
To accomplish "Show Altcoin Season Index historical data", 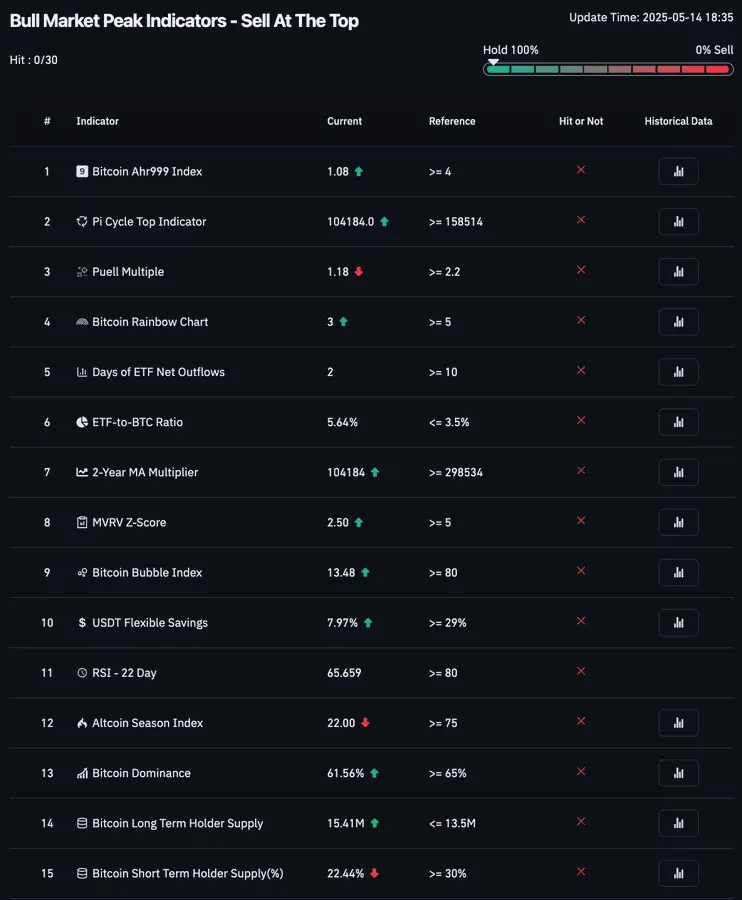I will (x=678, y=723).
